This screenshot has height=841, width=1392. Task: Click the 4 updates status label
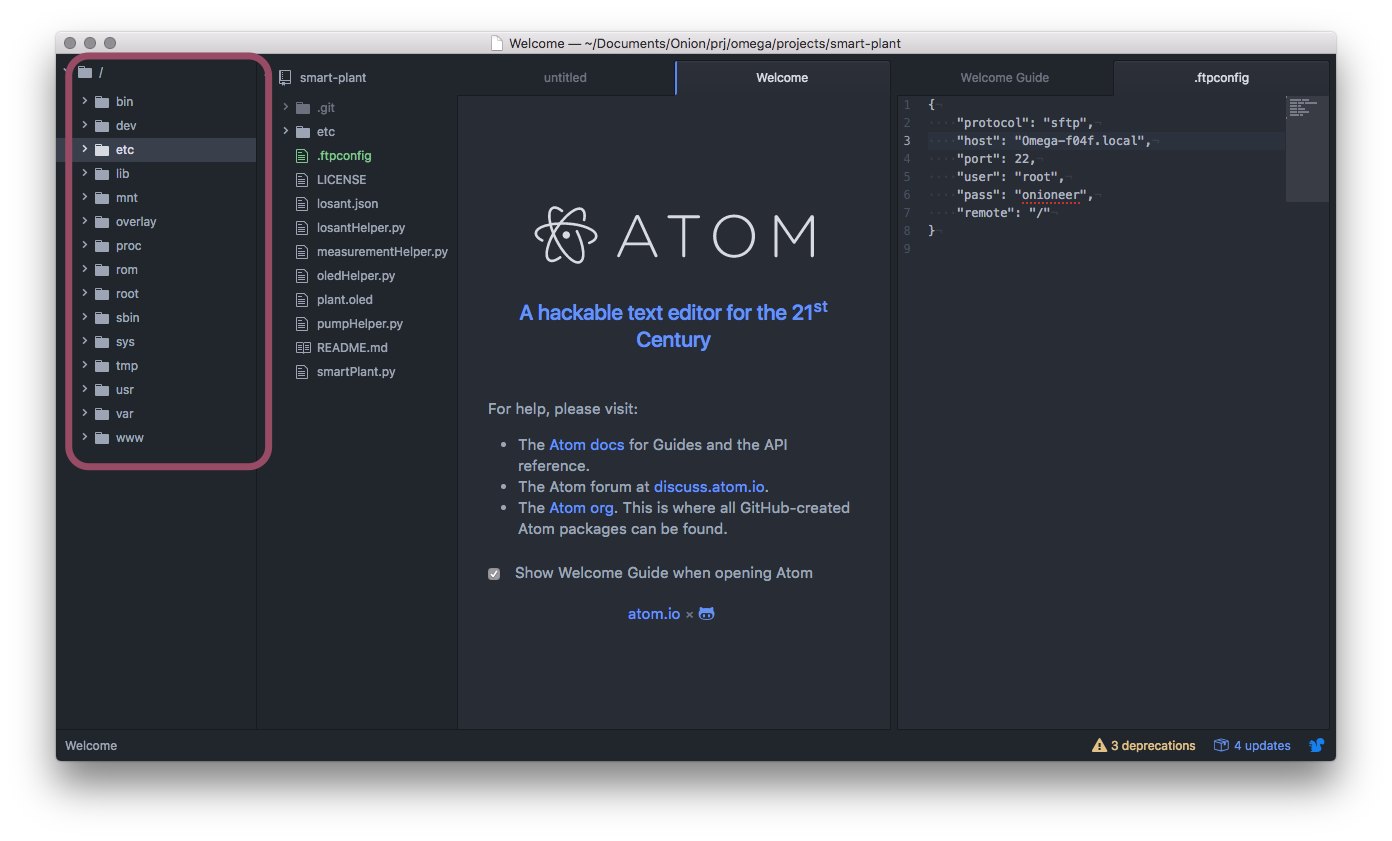pos(1262,746)
